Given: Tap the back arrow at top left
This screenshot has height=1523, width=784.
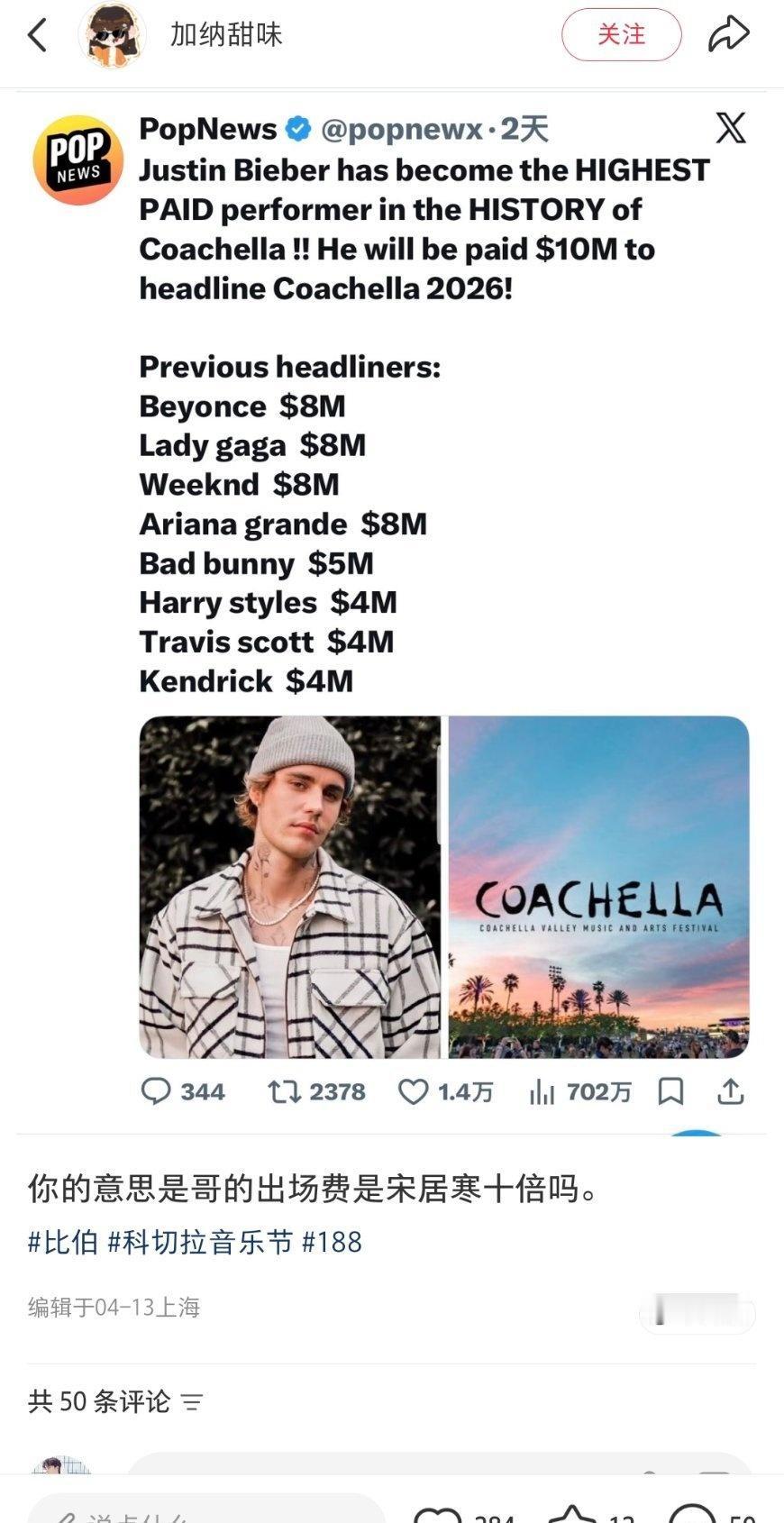Looking at the screenshot, I should 37,36.
